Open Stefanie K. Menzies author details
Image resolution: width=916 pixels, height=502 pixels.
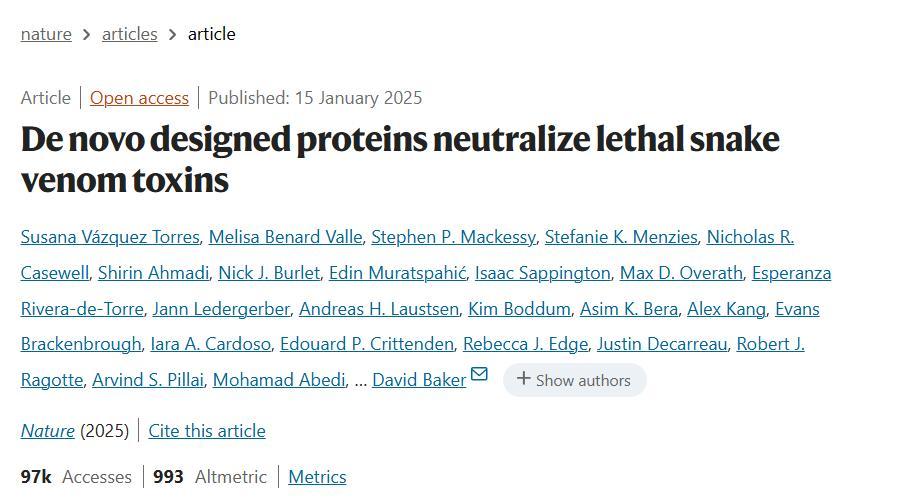tap(620, 237)
